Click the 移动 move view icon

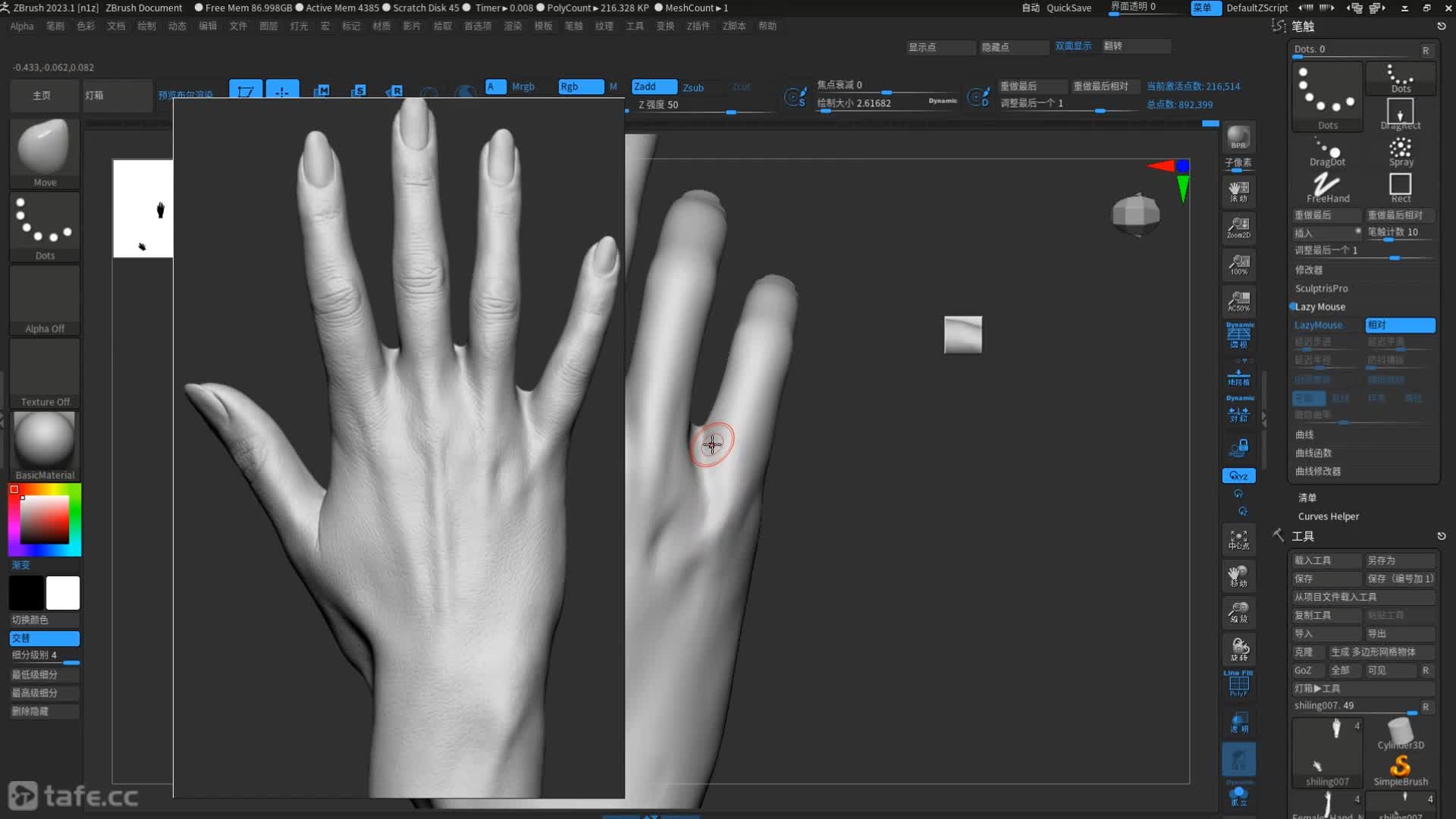[1238, 576]
